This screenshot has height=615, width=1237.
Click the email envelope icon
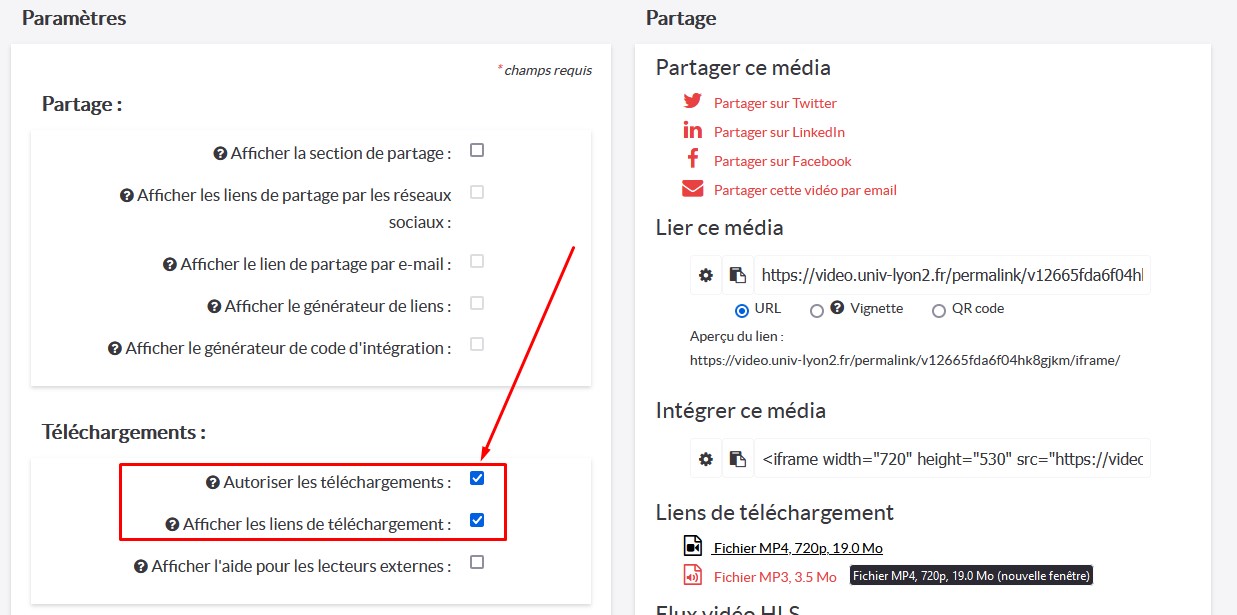tap(692, 189)
